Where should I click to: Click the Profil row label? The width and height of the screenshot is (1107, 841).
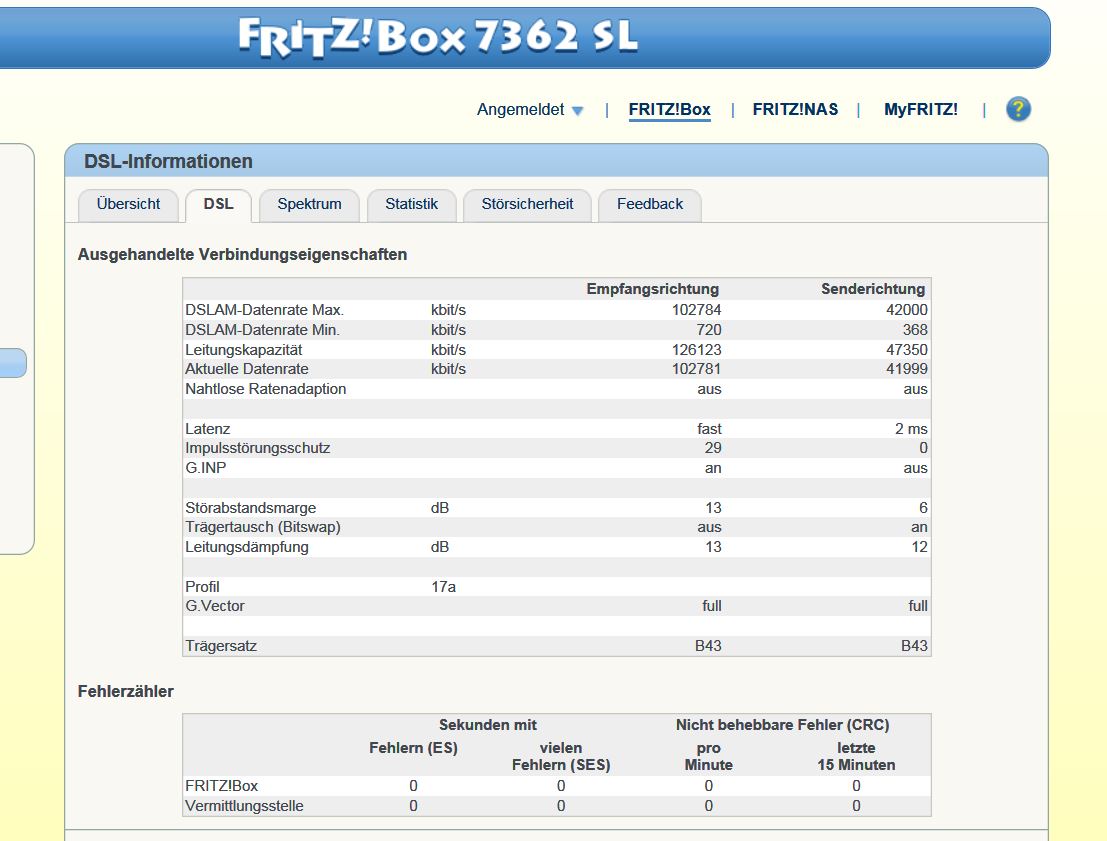202,587
